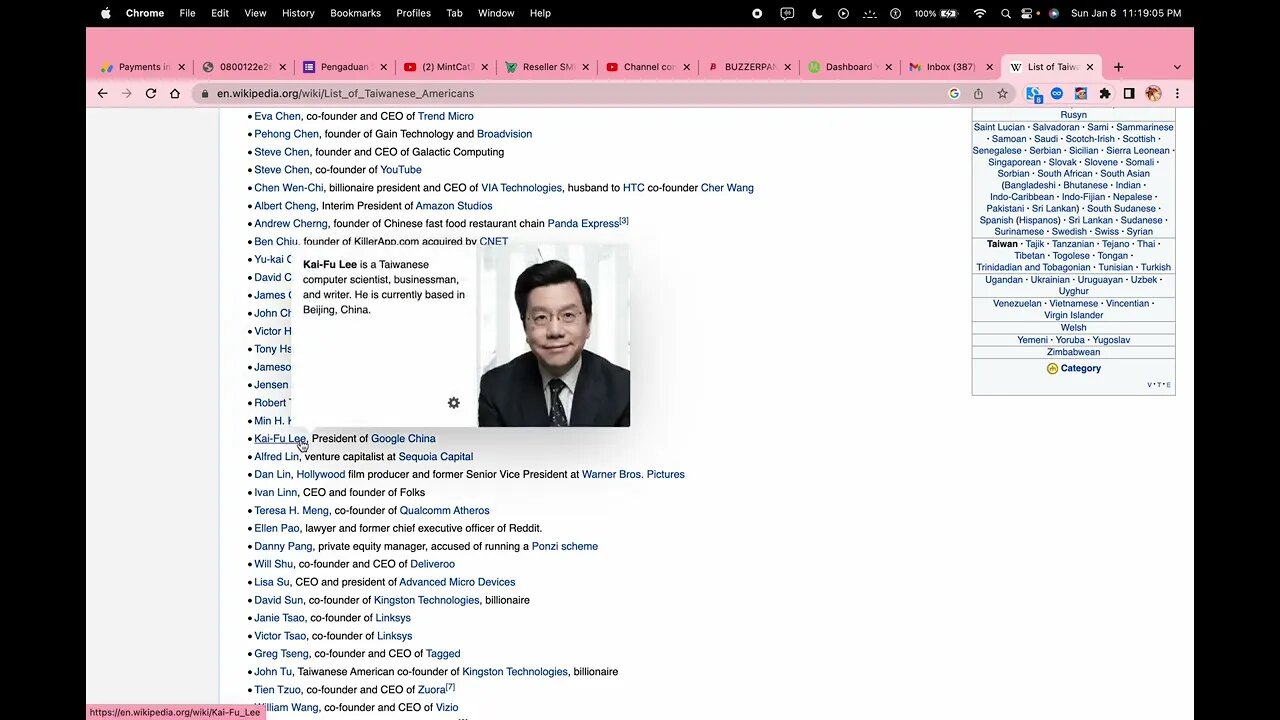View site info via the padlock icon
The width and height of the screenshot is (1280, 720).
click(205, 93)
